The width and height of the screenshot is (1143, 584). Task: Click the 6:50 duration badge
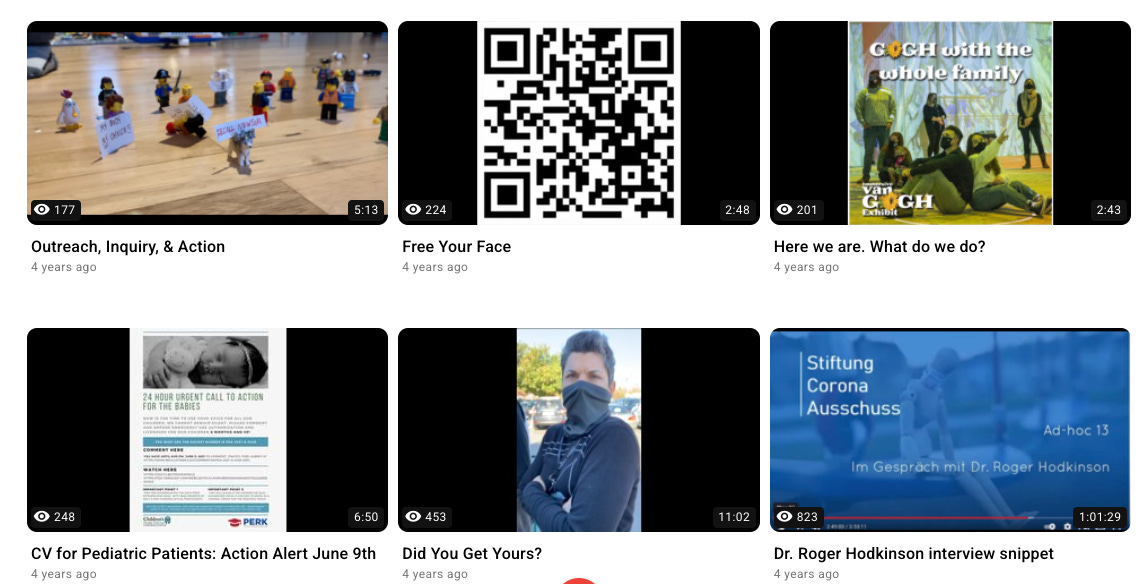coord(366,516)
